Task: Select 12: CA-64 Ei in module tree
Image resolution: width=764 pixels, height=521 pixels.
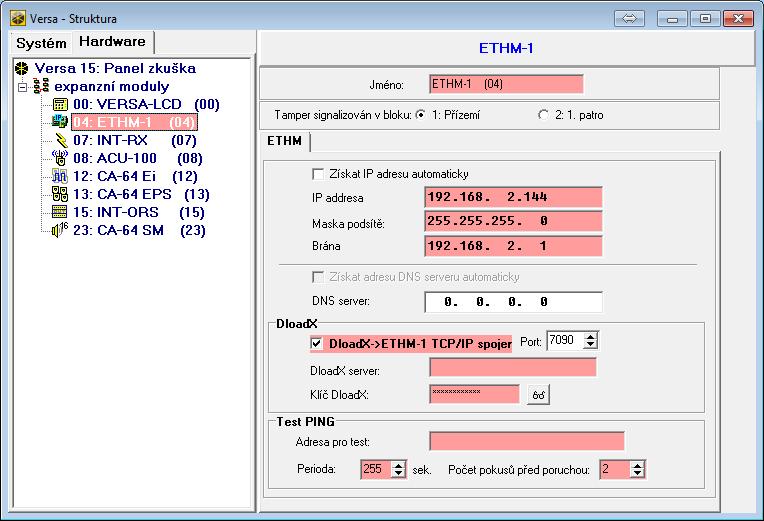Action: pyautogui.click(x=135, y=176)
